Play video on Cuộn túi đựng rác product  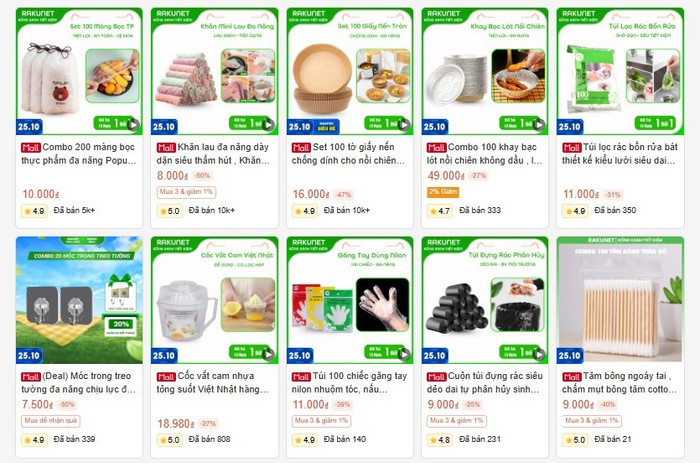pos(539,354)
